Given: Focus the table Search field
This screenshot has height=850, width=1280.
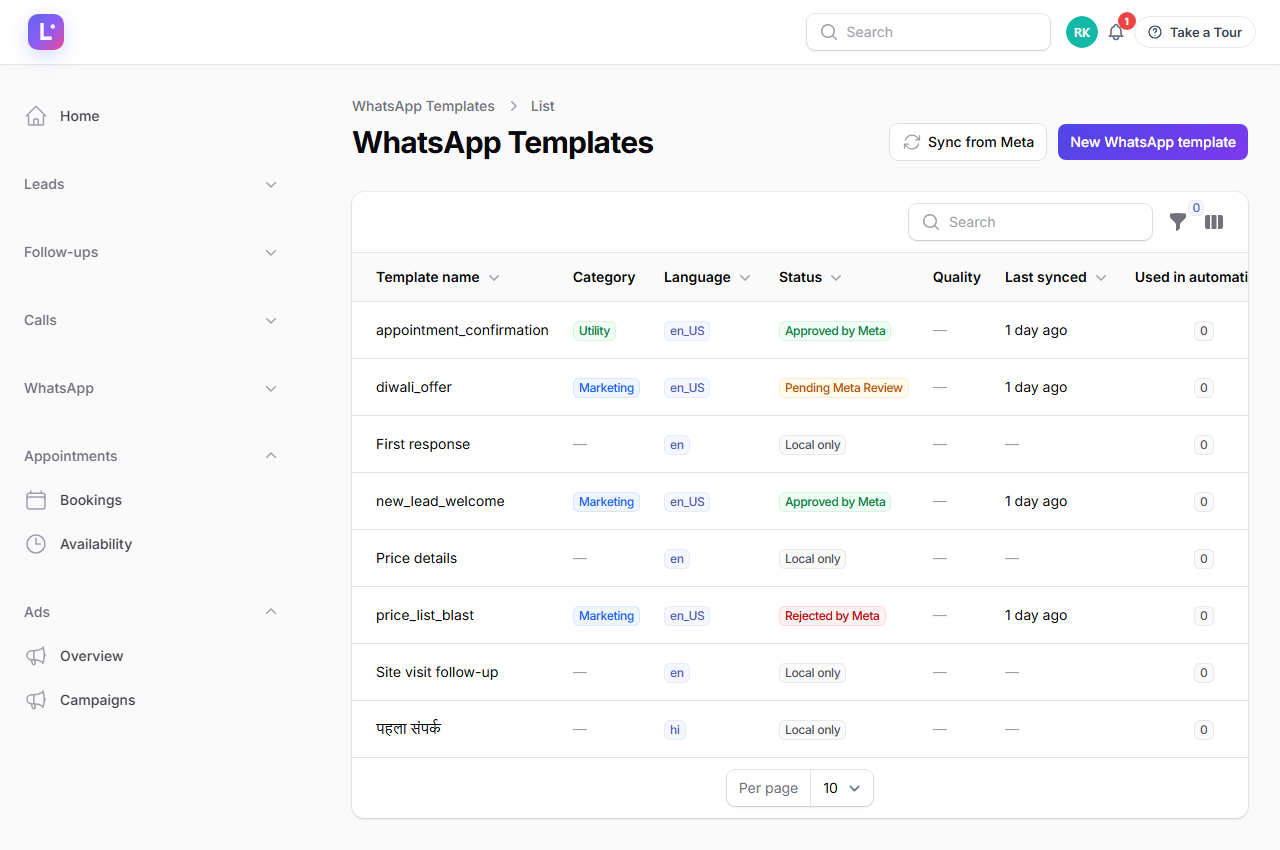Looking at the screenshot, I should pyautogui.click(x=1030, y=222).
